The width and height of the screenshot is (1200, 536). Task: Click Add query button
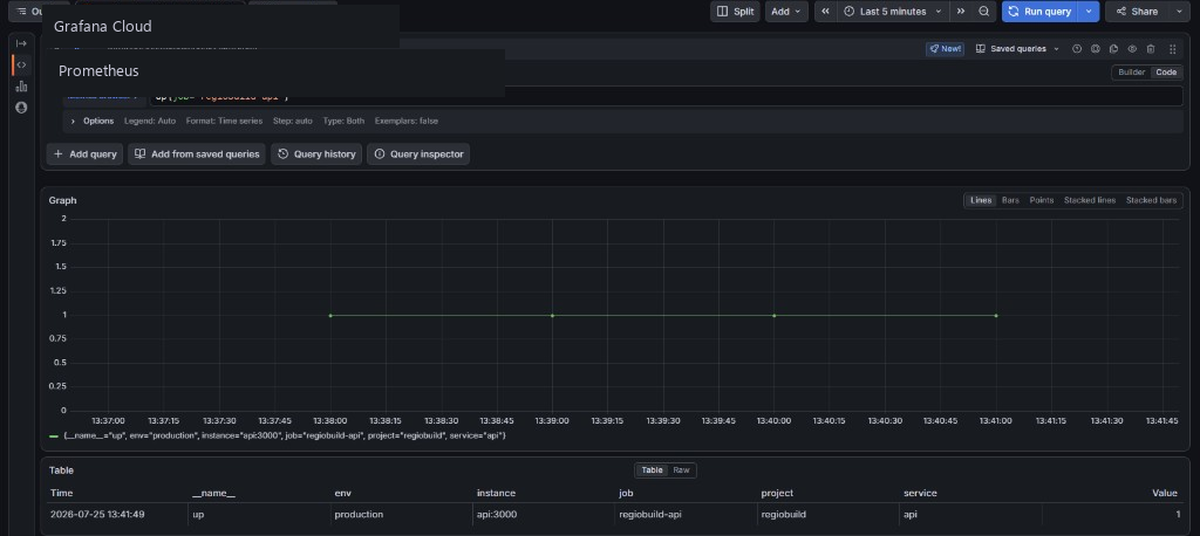[x=85, y=154]
